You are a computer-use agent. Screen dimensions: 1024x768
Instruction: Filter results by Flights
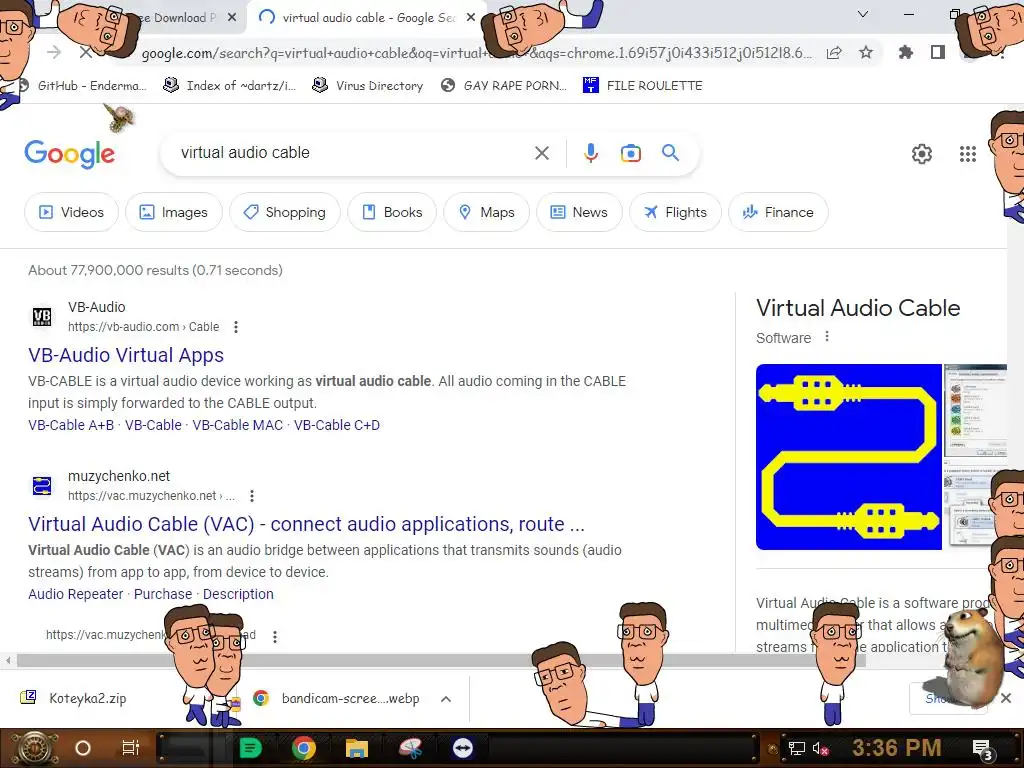click(x=675, y=212)
